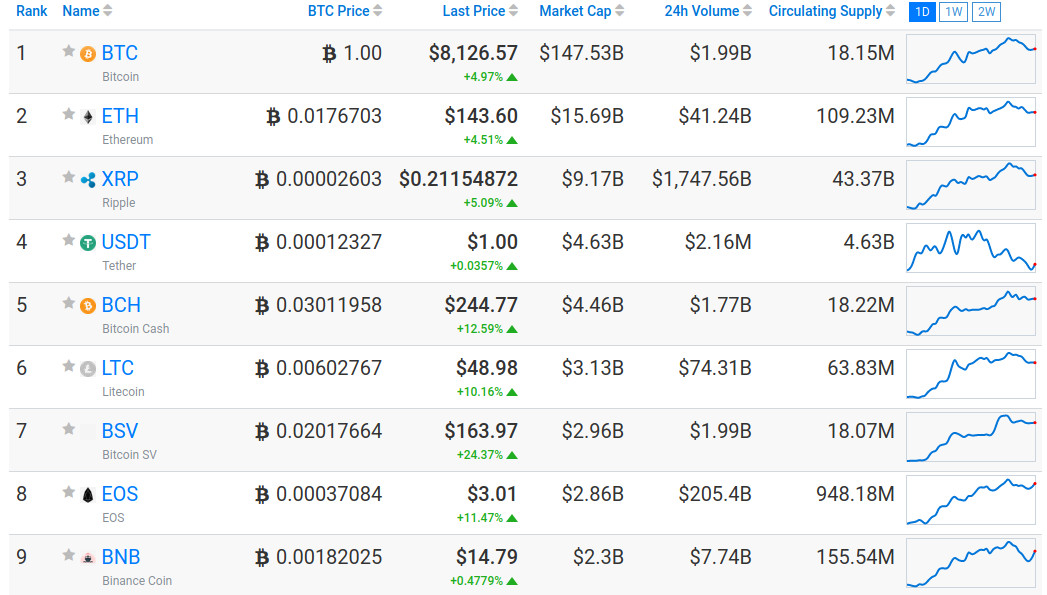Open the LTC coin link
The height and width of the screenshot is (595, 1047).
pos(118,368)
